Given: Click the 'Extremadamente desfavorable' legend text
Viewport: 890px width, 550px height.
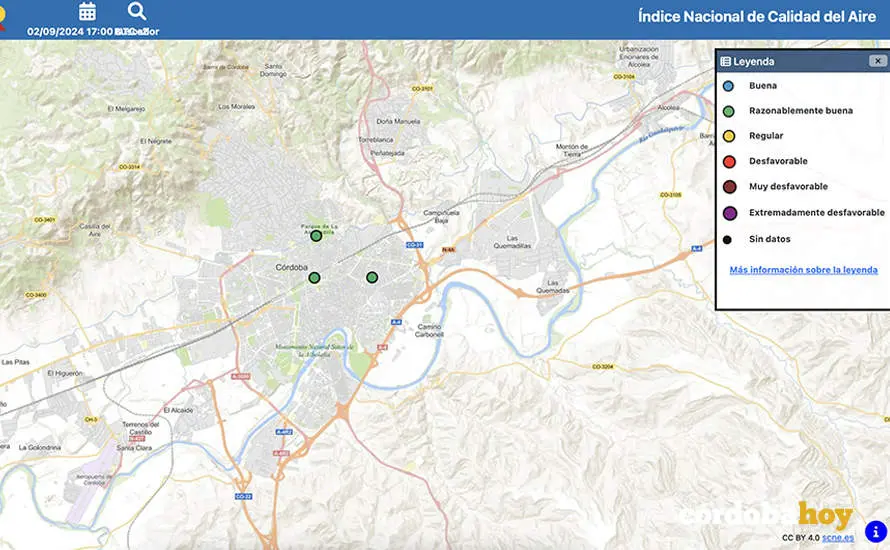Looking at the screenshot, I should (x=816, y=212).
